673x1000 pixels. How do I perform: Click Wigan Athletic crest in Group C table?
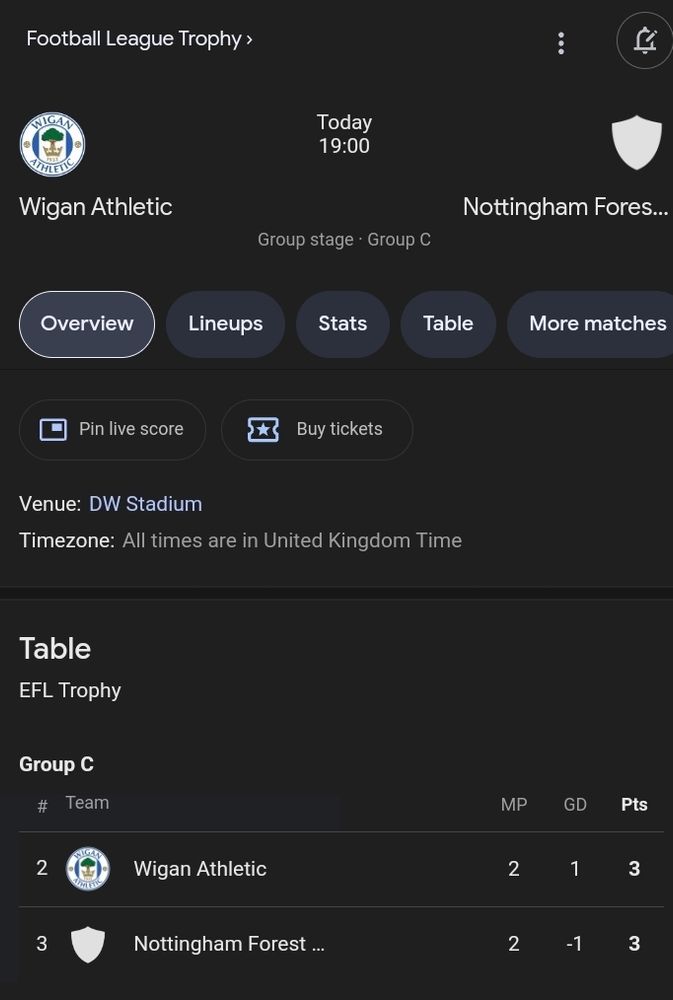tap(88, 869)
